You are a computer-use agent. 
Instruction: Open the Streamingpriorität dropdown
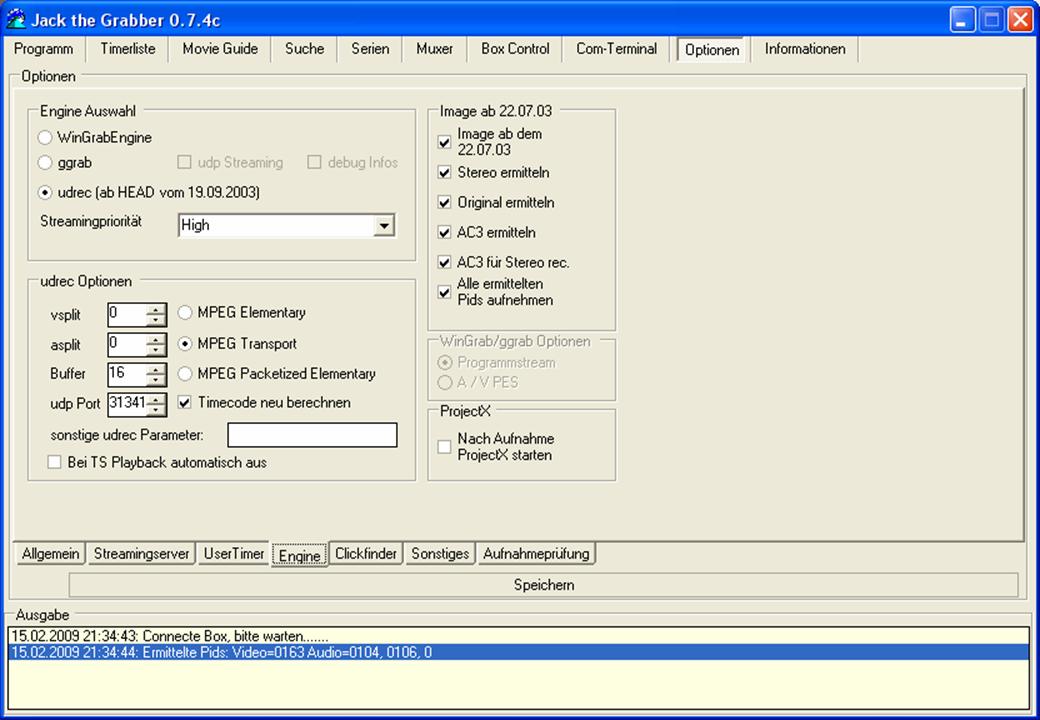point(383,225)
